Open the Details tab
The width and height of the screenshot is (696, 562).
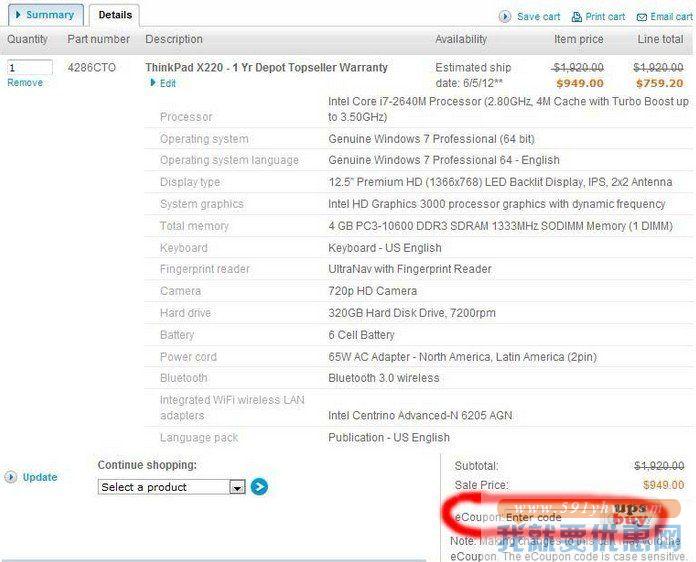pyautogui.click(x=115, y=15)
